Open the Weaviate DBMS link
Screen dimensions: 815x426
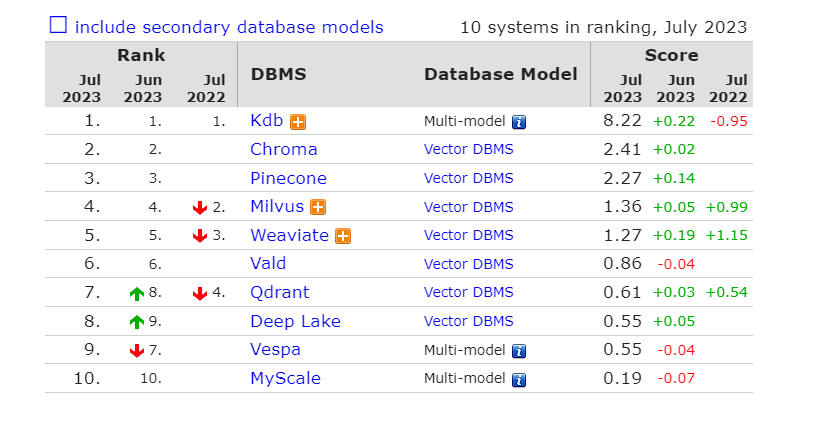289,236
